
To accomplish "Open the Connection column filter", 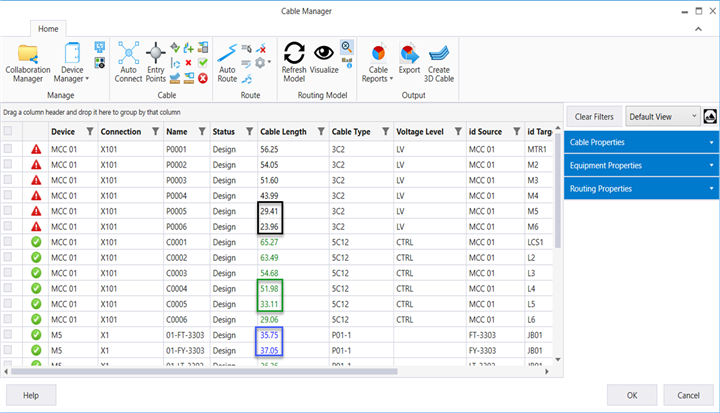I will click(156, 132).
